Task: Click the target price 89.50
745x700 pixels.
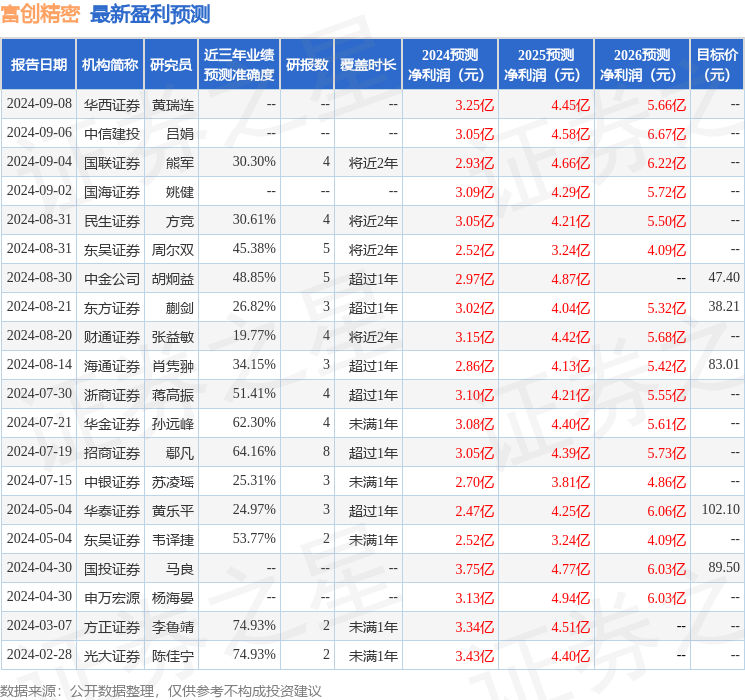Action: pyautogui.click(x=724, y=567)
